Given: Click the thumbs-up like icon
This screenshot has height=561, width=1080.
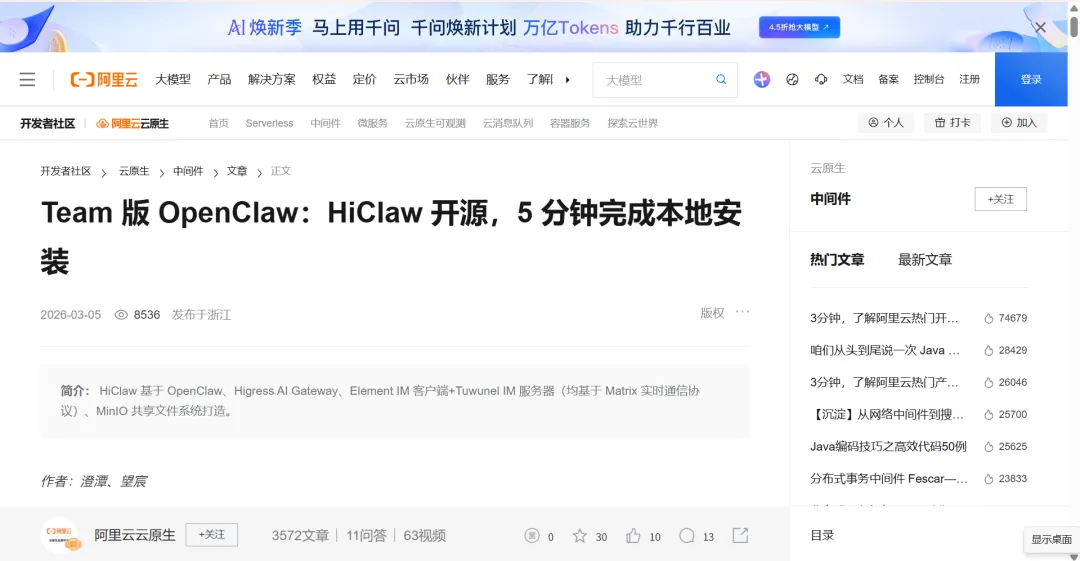Looking at the screenshot, I should coord(633,536).
